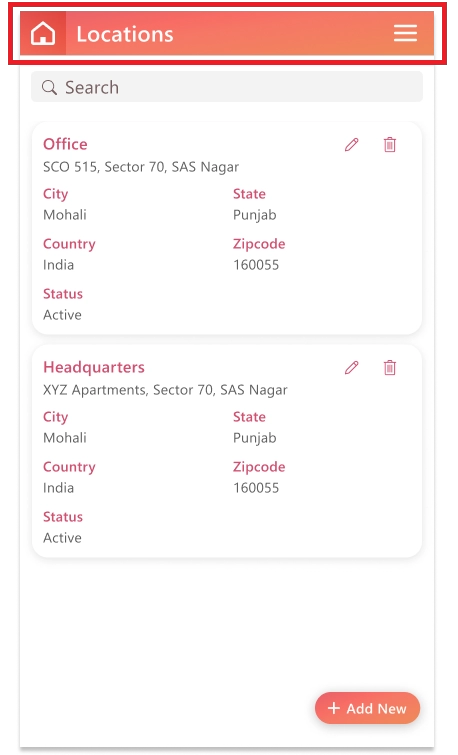458x755 pixels.
Task: Click the plus icon on the Add New button
Action: click(334, 708)
